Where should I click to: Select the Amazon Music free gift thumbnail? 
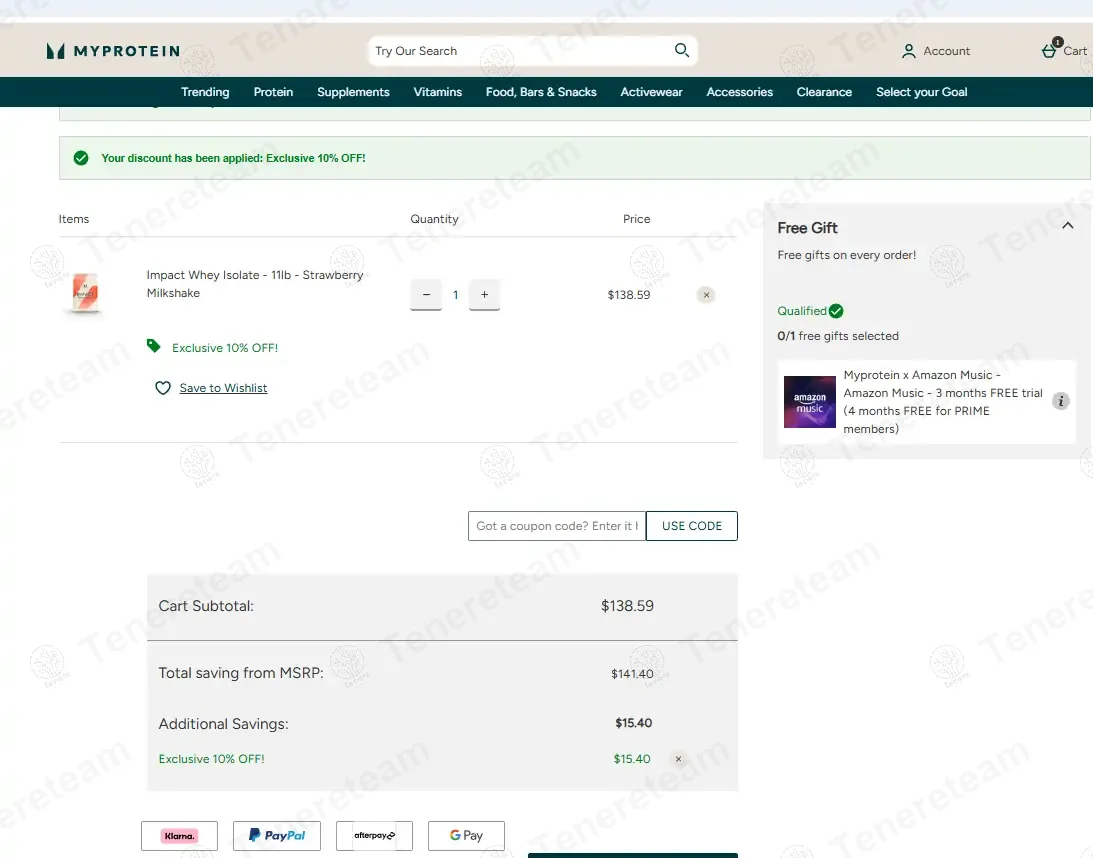(x=809, y=402)
